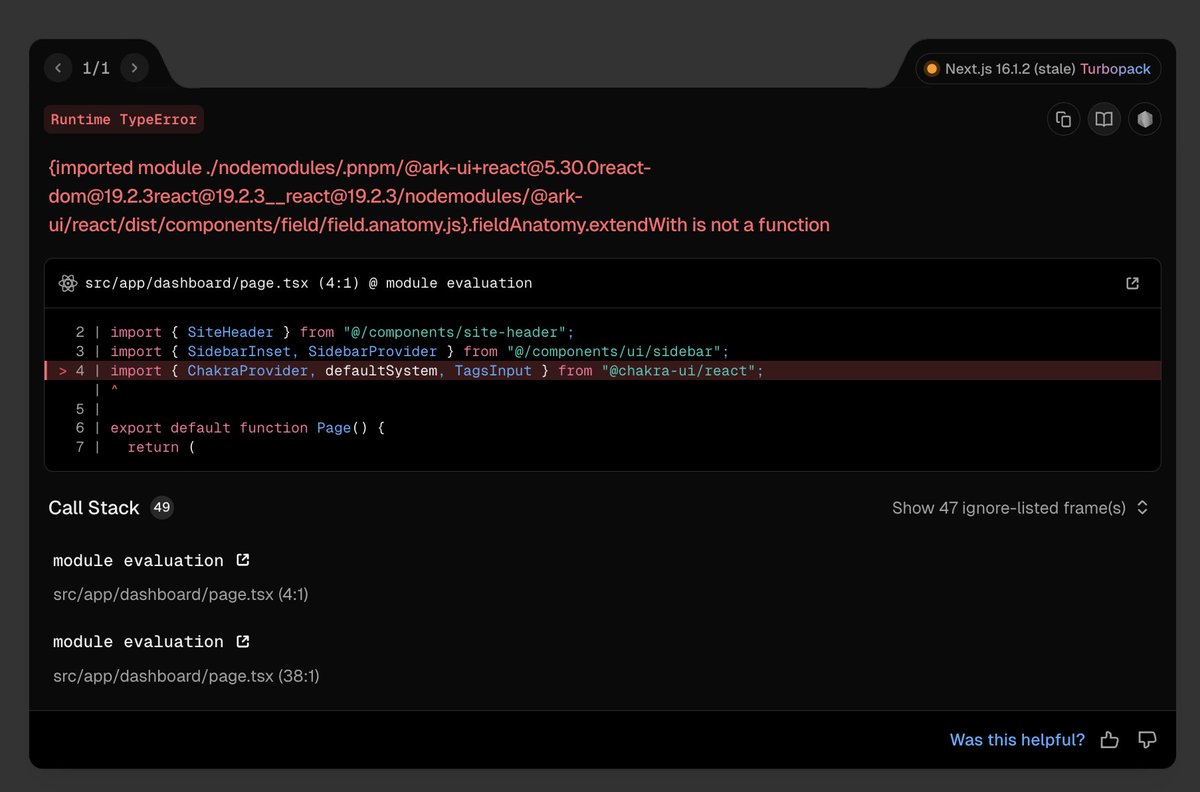Go to next error with right arrow
This screenshot has width=1200, height=792.
[134, 68]
